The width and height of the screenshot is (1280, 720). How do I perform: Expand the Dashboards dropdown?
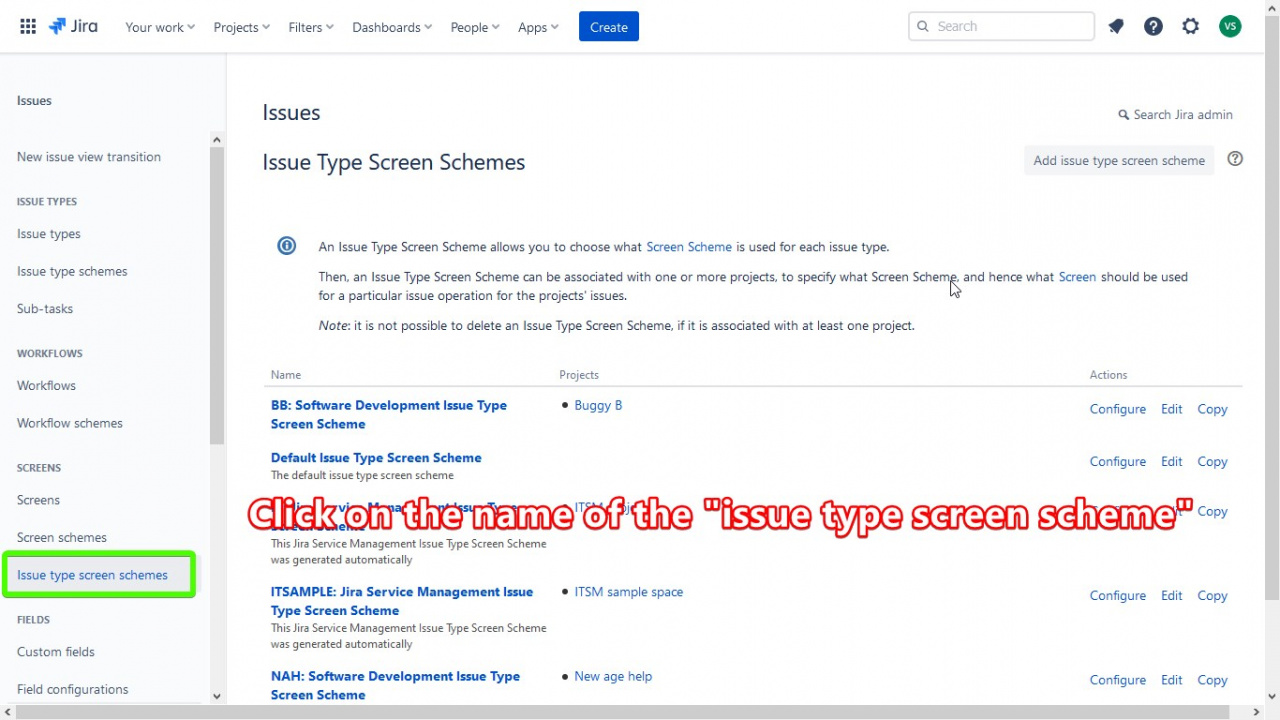[392, 27]
